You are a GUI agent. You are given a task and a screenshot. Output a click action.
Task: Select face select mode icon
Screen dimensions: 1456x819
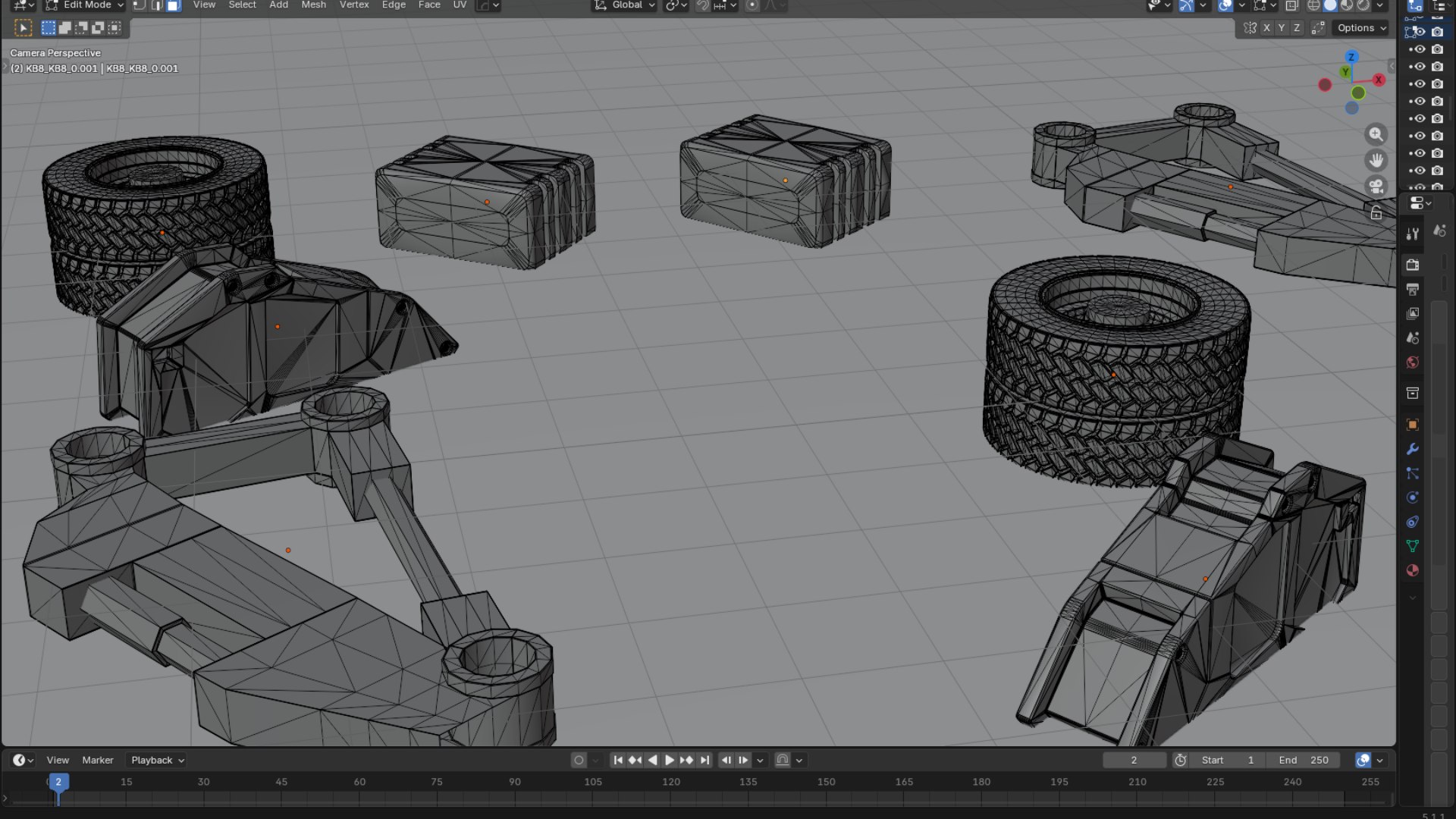click(173, 5)
